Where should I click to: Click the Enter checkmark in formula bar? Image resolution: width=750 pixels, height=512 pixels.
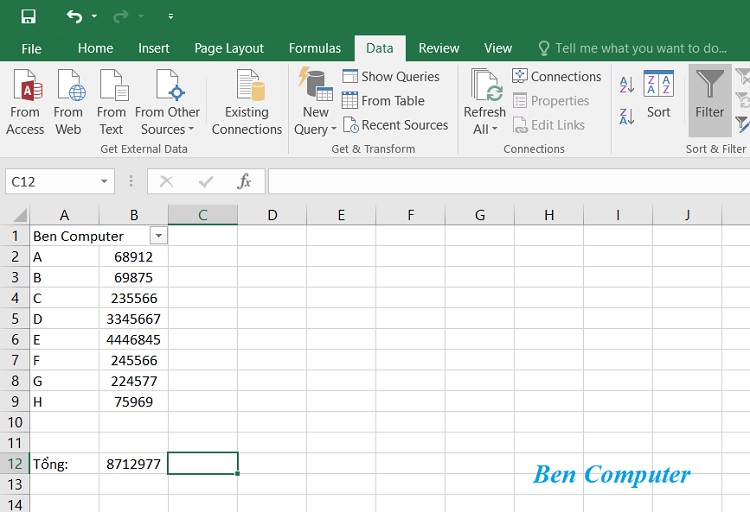tap(206, 182)
